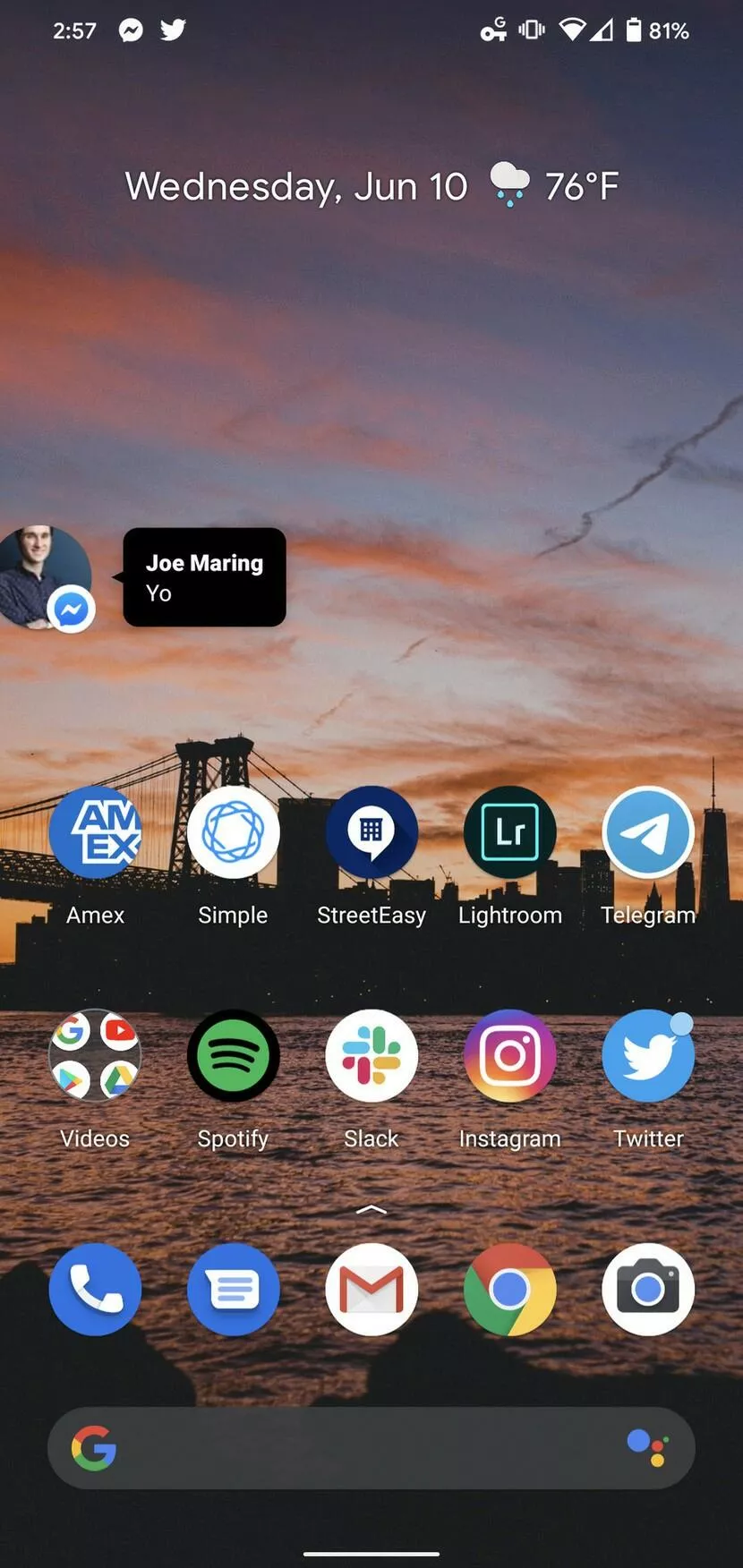Expand the app drawer using the up chevron

point(371,1210)
